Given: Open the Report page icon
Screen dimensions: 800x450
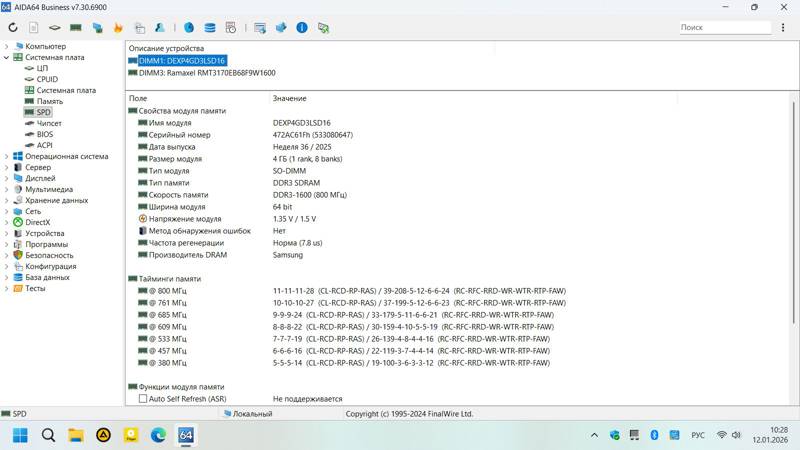Looking at the screenshot, I should pos(33,28).
